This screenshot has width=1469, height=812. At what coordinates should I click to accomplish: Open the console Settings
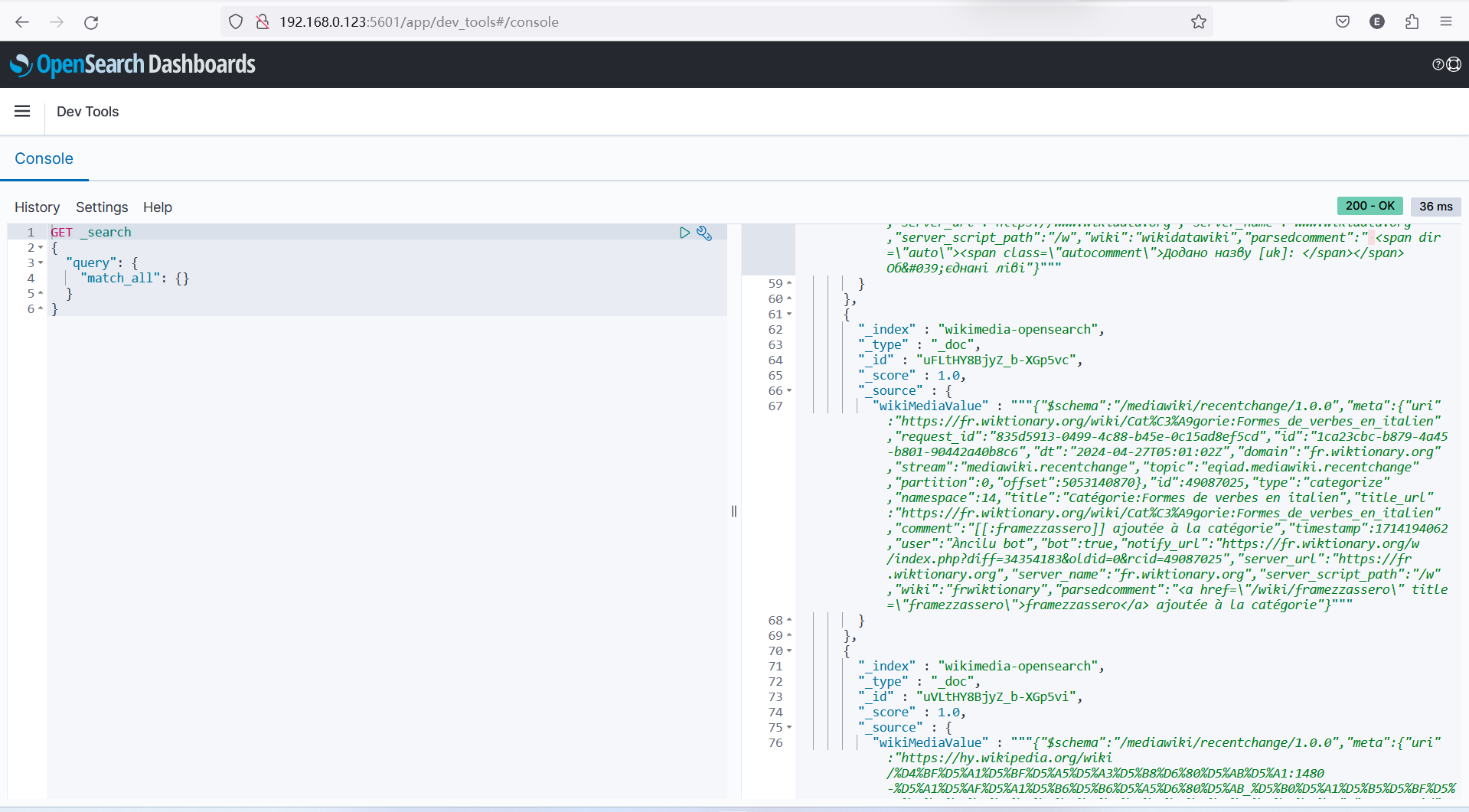coord(102,207)
